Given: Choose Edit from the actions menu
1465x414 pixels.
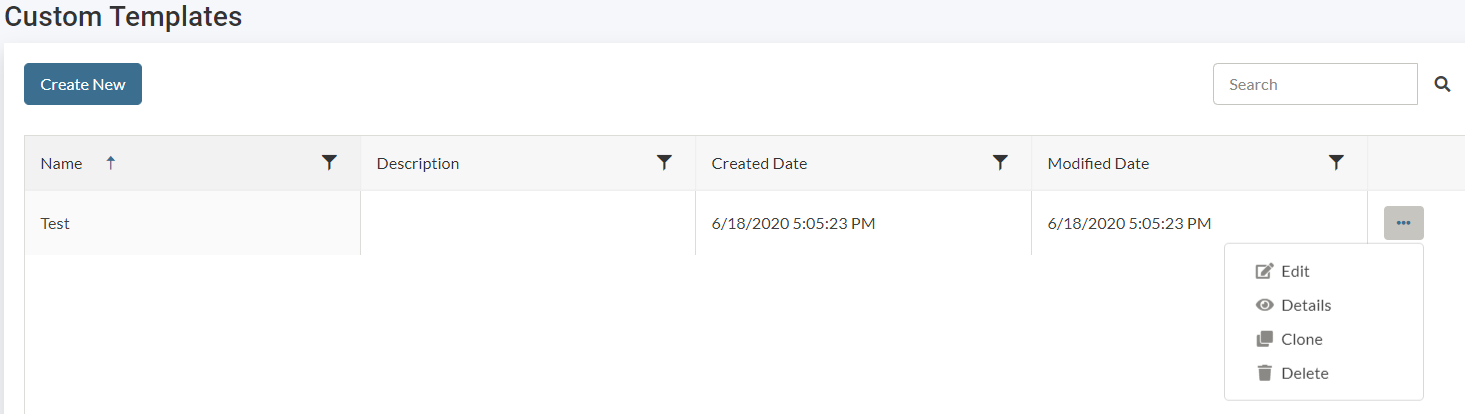Looking at the screenshot, I should pos(1295,271).
